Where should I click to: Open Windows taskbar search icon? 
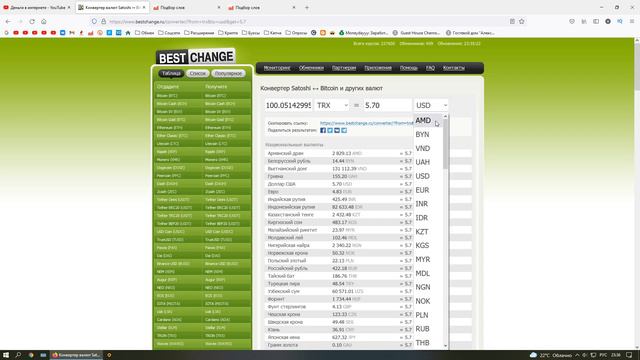click(x=18, y=355)
